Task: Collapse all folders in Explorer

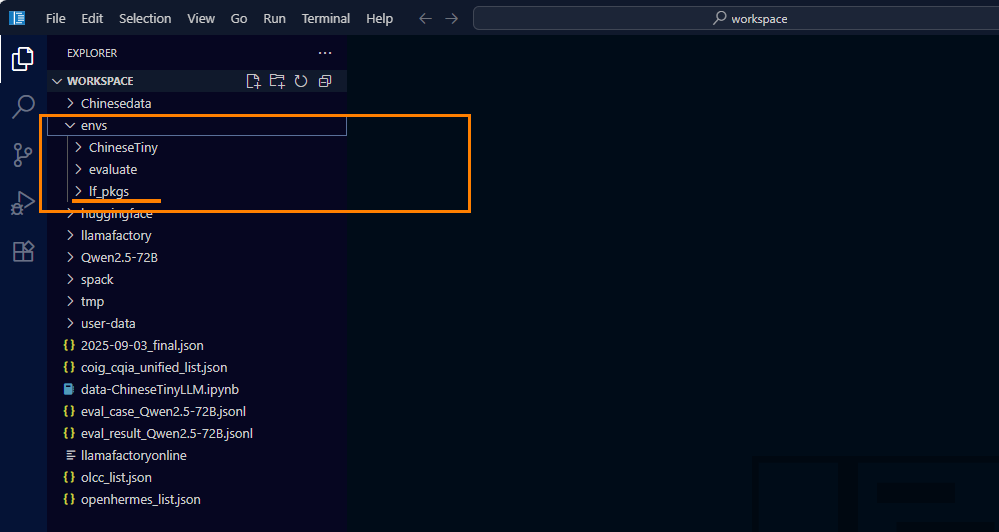Action: pyautogui.click(x=325, y=81)
